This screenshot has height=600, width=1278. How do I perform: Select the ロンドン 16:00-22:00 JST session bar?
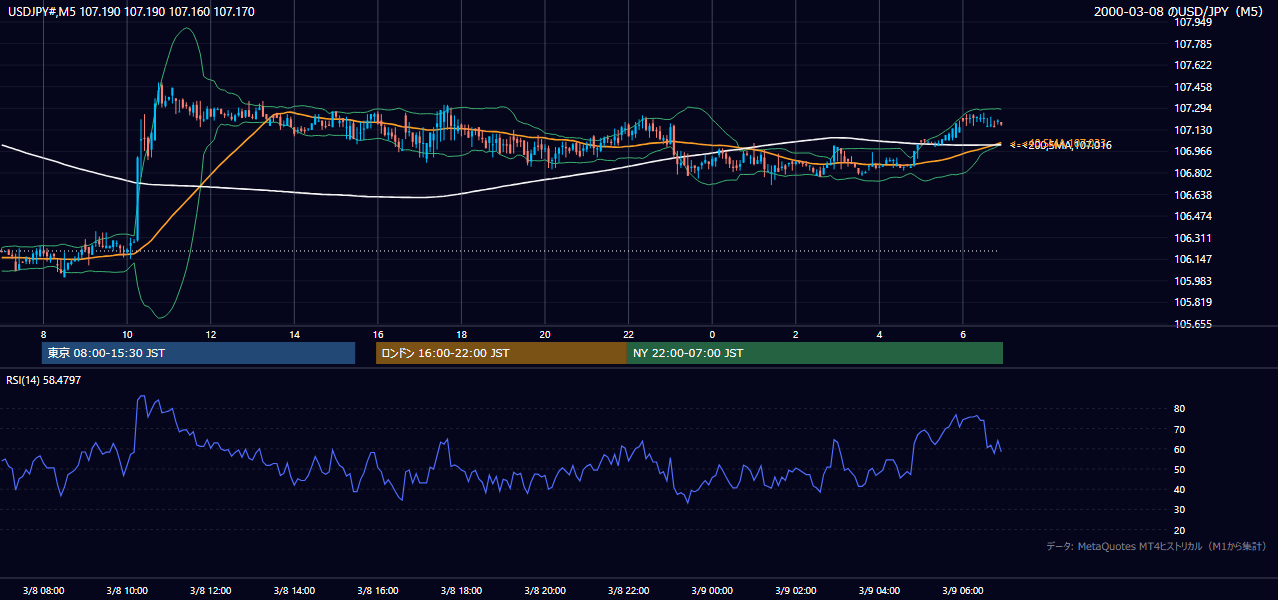coord(501,353)
